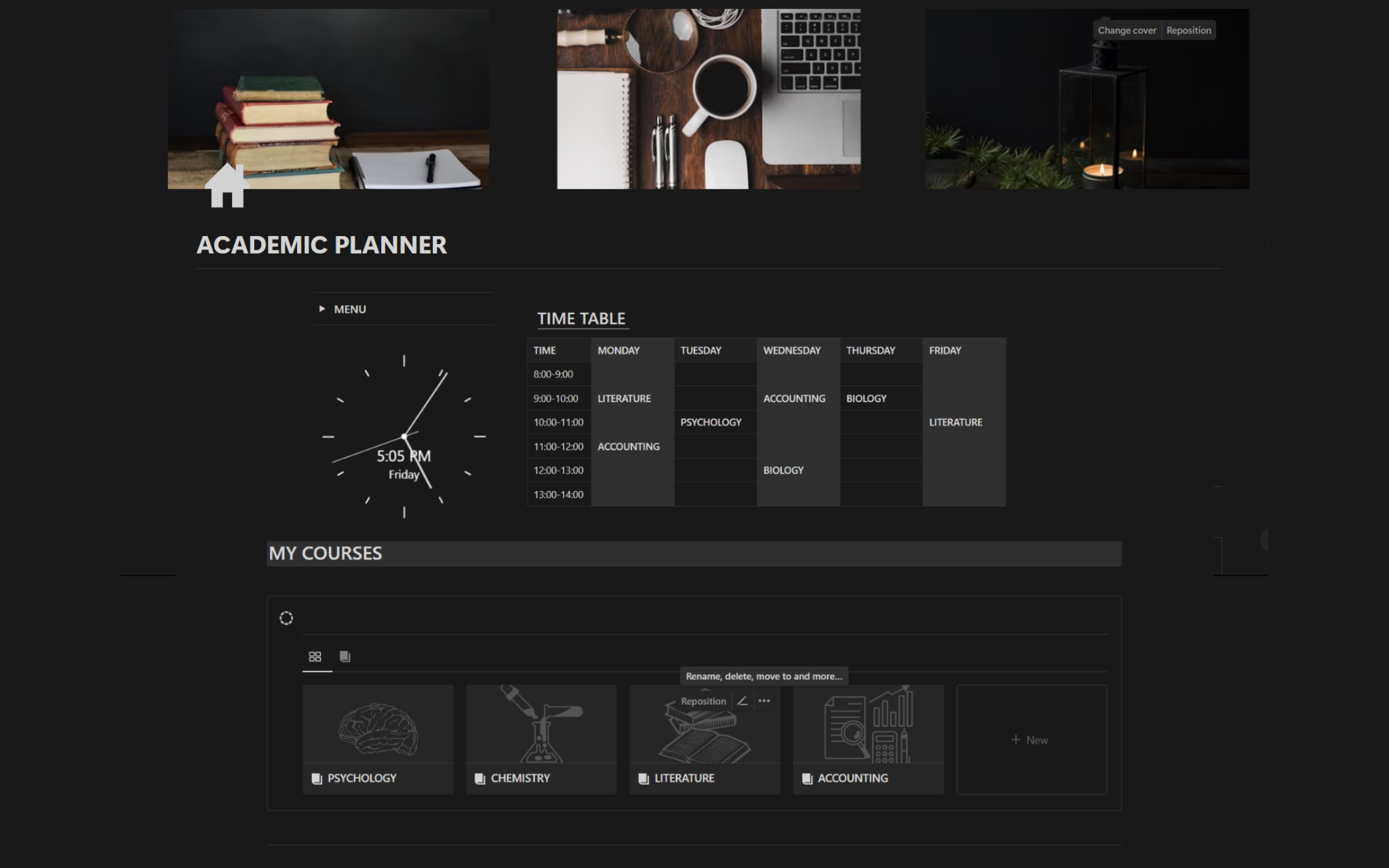
Task: Click the page icon beside LITERATURE
Action: [x=643, y=778]
